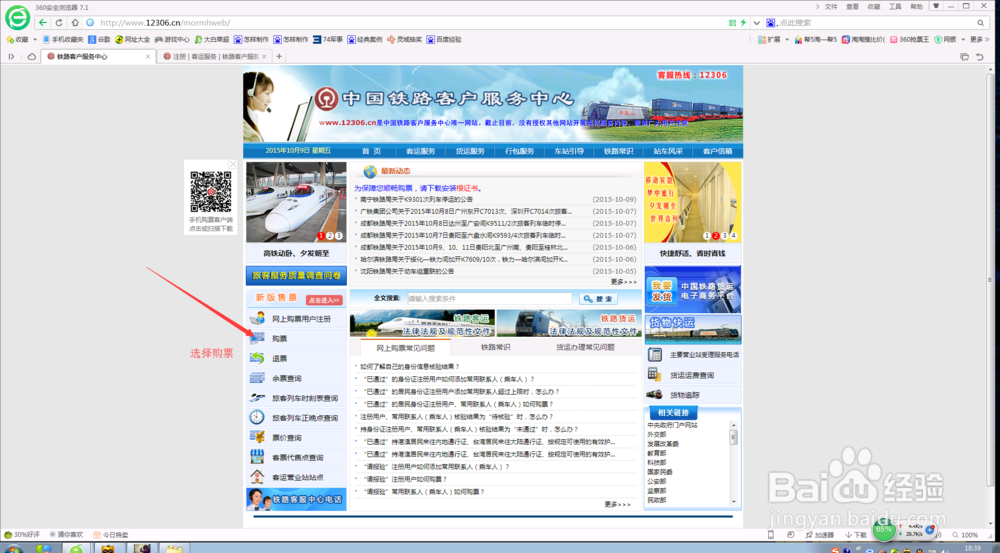This screenshot has height=553, width=1000.
Task: Click the 根证书 download link
Action: point(467,188)
